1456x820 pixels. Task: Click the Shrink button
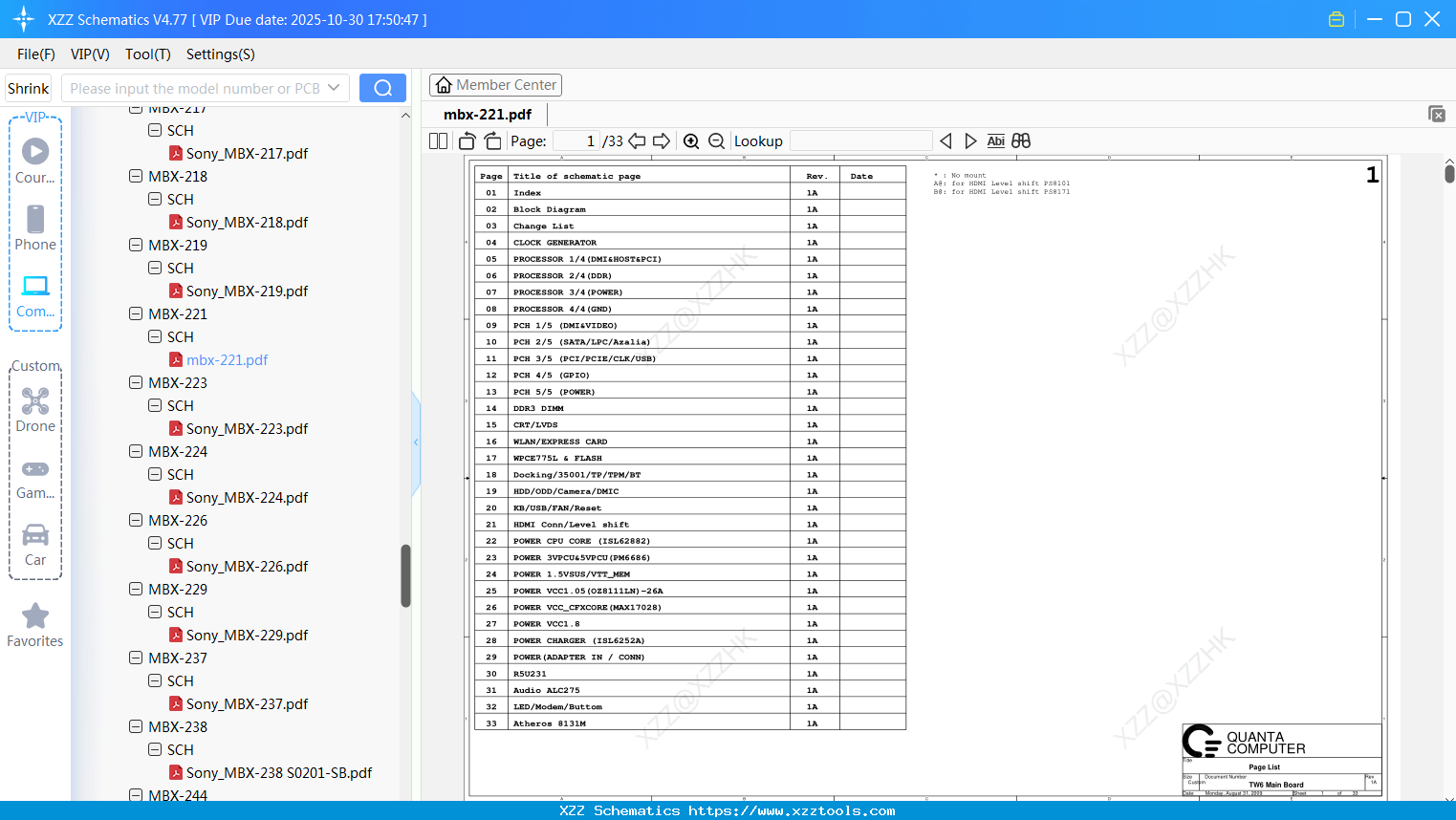point(29,88)
